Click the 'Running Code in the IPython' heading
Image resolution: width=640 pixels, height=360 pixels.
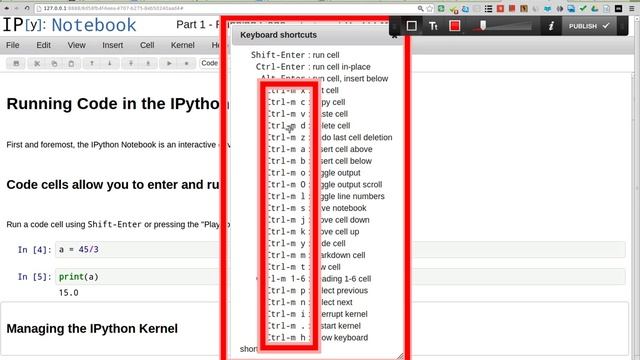113,104
